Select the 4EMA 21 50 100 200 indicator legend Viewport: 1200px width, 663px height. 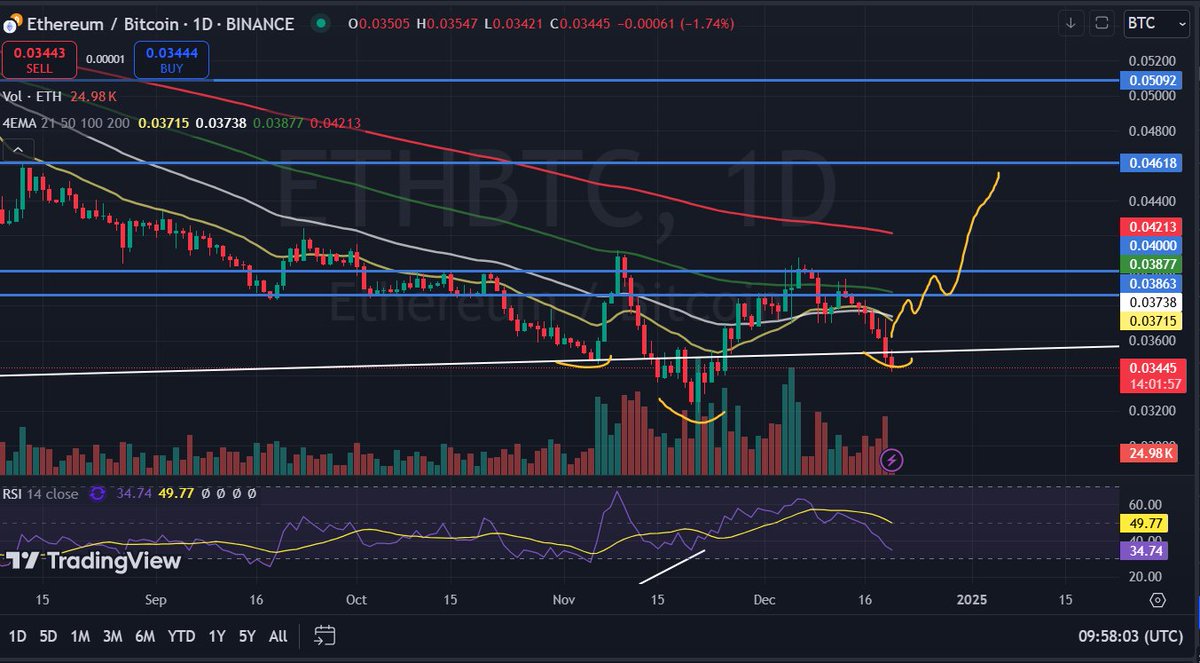(x=66, y=123)
